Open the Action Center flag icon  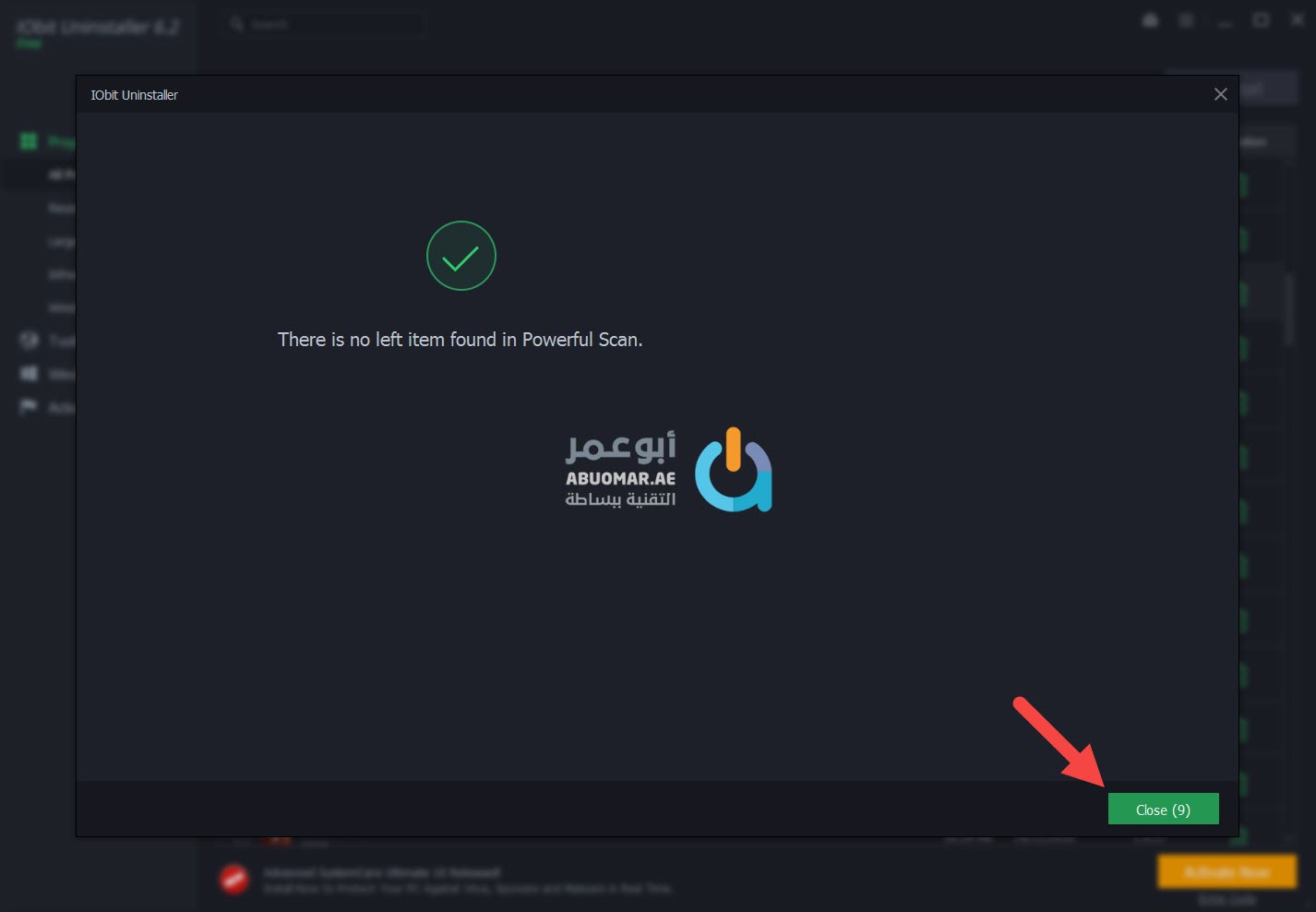click(x=29, y=407)
